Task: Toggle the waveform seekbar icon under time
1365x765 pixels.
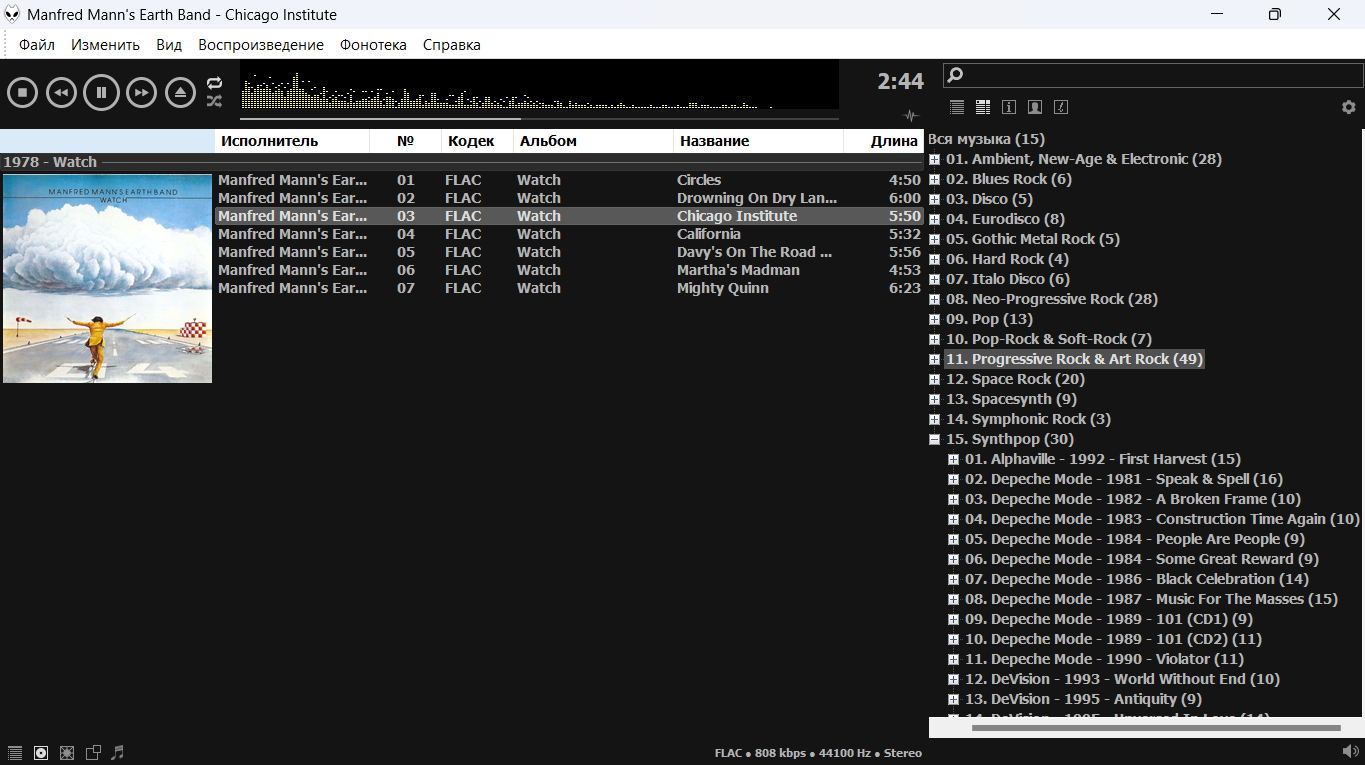Action: click(909, 115)
